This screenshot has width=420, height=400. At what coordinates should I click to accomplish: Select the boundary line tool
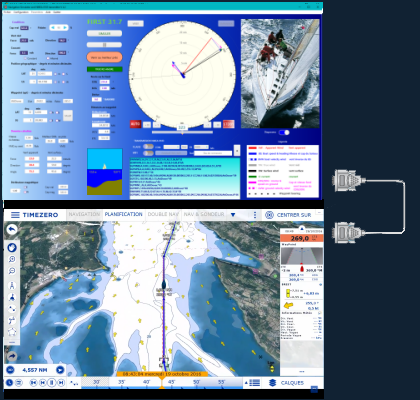click(12, 320)
